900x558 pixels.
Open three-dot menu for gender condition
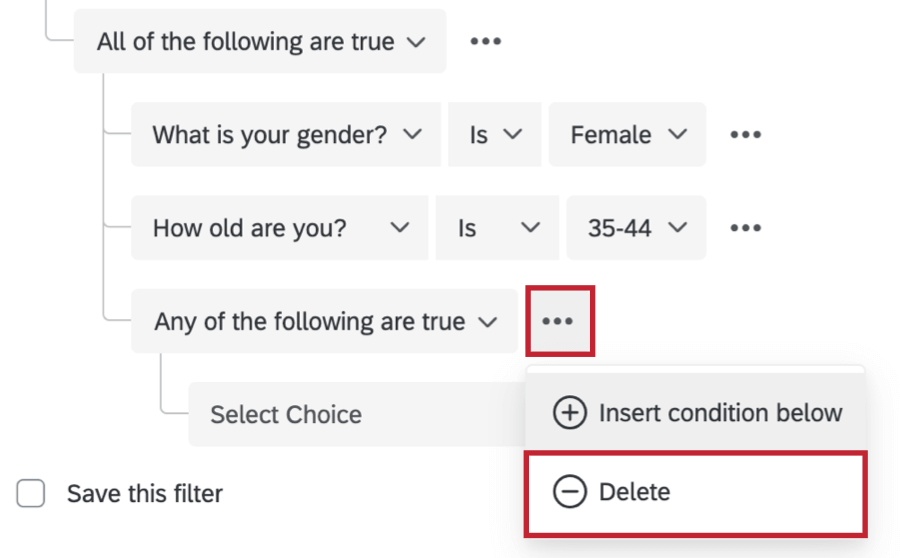click(745, 135)
